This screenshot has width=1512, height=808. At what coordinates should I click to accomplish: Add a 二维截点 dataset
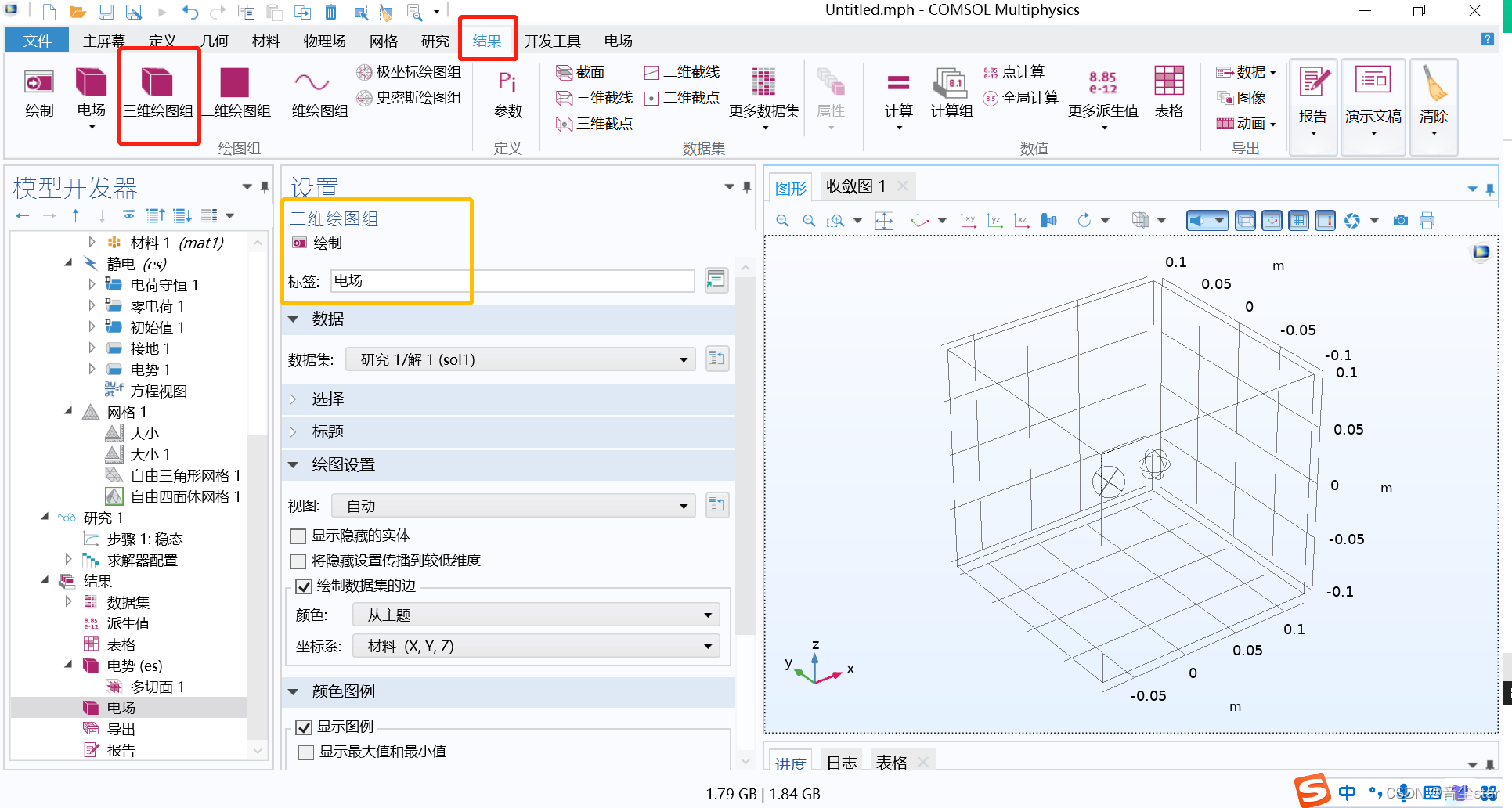point(681,98)
